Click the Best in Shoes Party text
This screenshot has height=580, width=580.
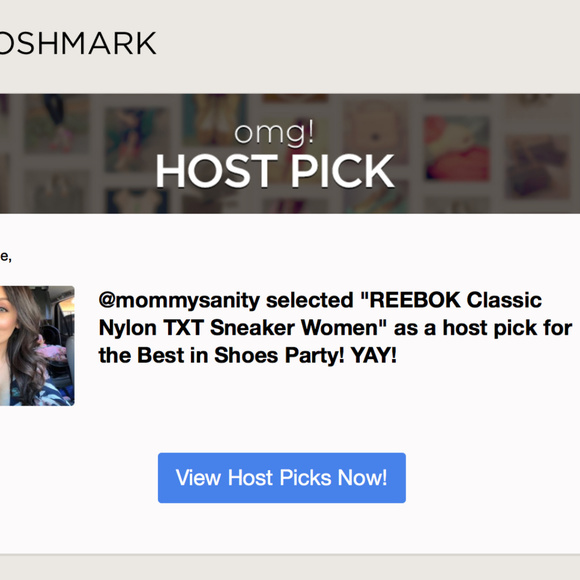click(x=240, y=355)
